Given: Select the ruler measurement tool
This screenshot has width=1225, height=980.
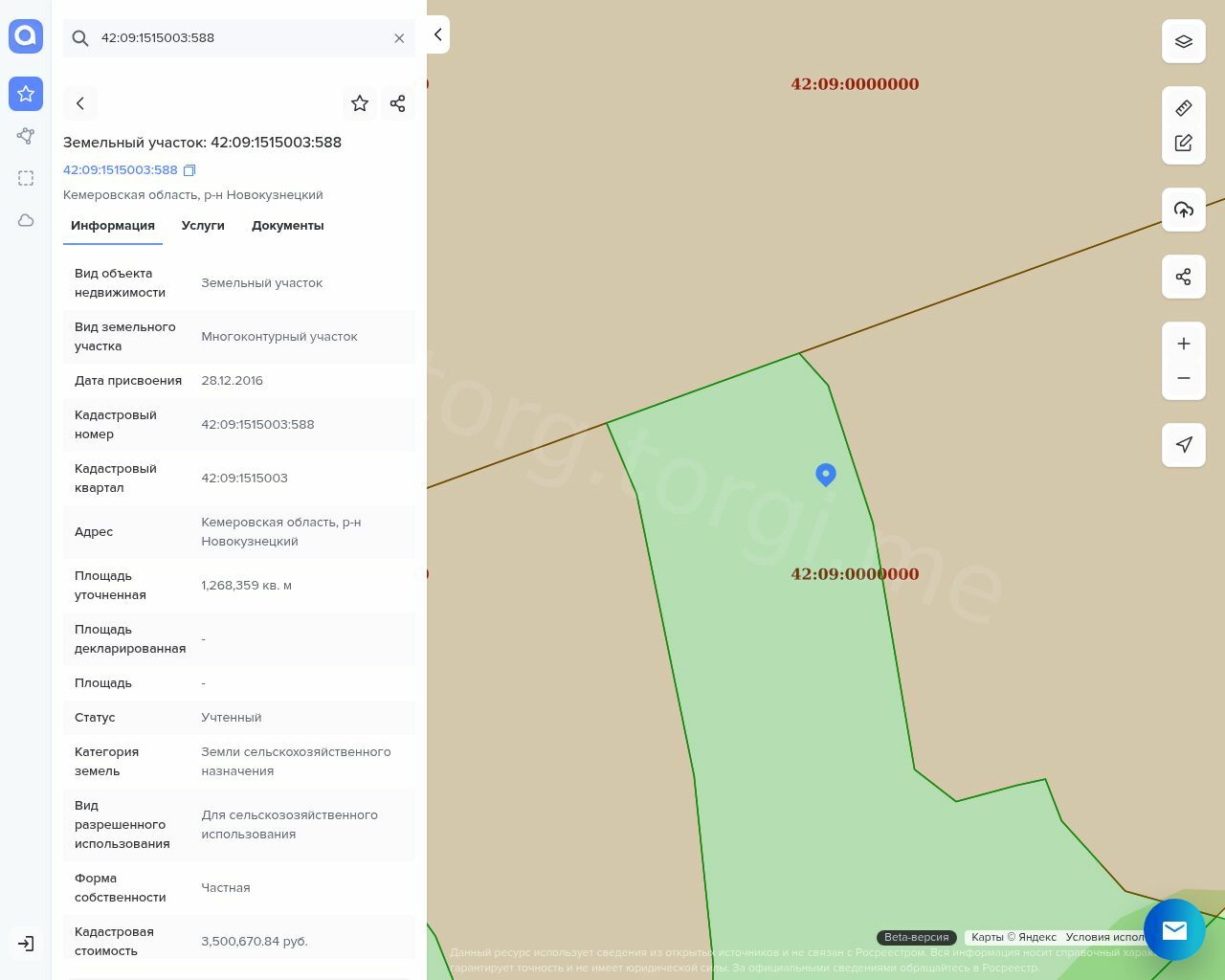Looking at the screenshot, I should pyautogui.click(x=1184, y=108).
